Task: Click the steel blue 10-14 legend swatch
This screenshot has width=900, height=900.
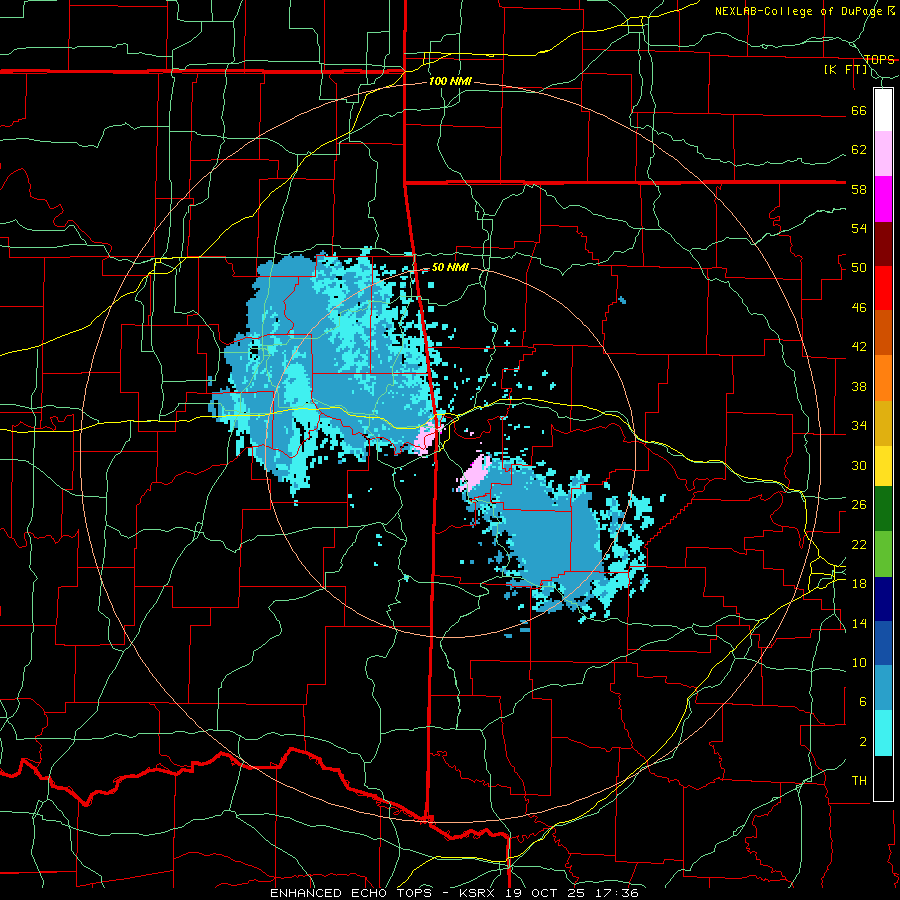Action: coord(883,687)
